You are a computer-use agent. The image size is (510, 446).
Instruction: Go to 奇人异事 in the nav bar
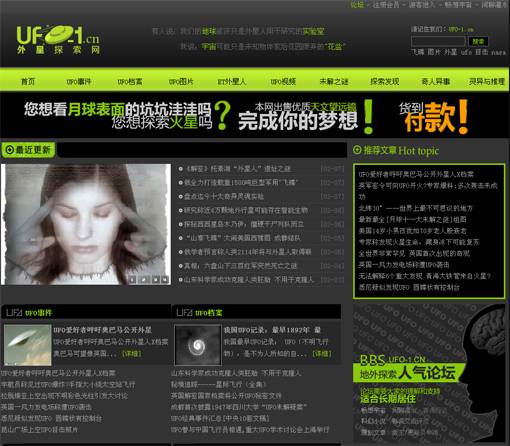coord(436,81)
